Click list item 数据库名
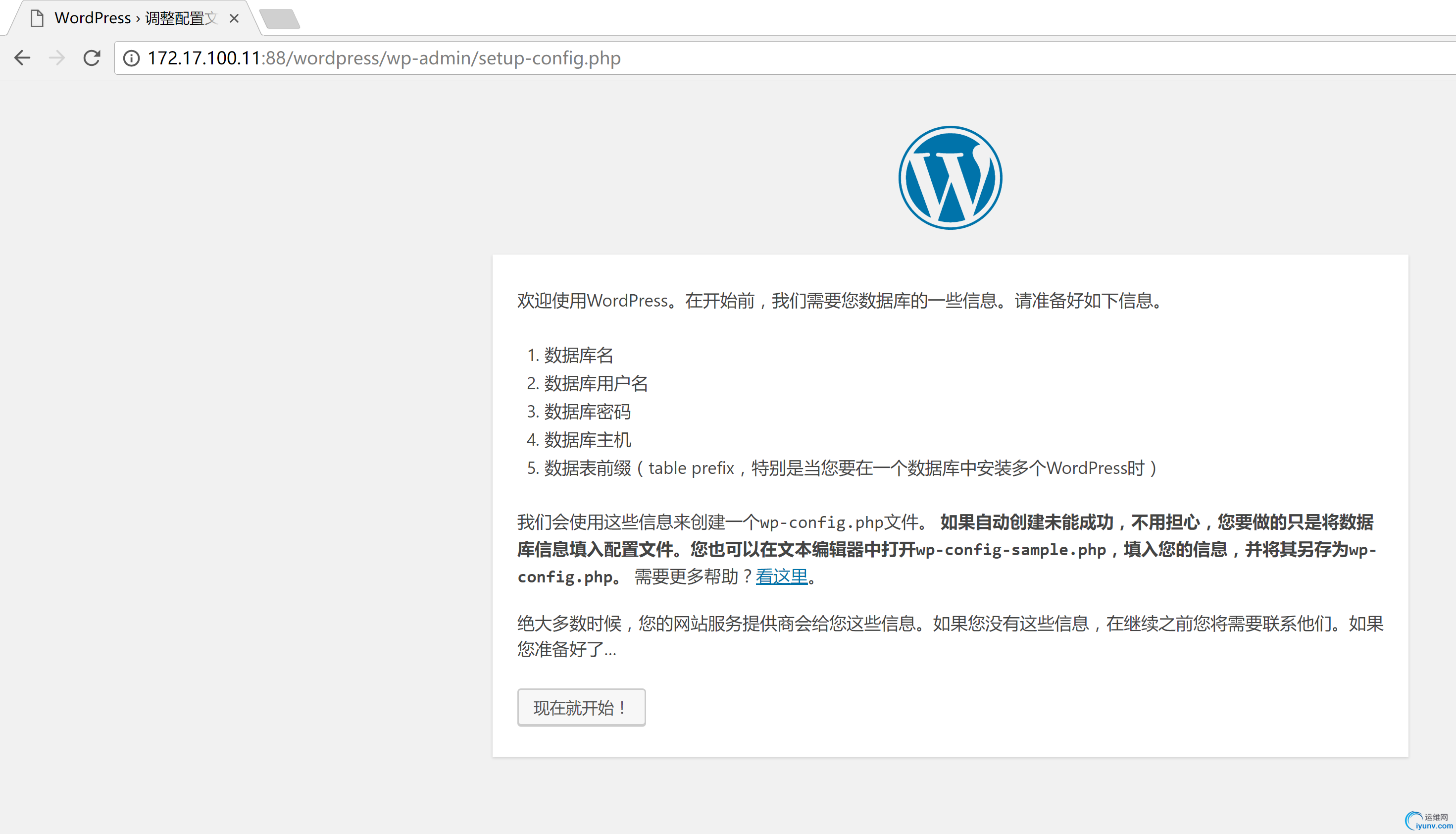The width and height of the screenshot is (1456, 834). 578,355
